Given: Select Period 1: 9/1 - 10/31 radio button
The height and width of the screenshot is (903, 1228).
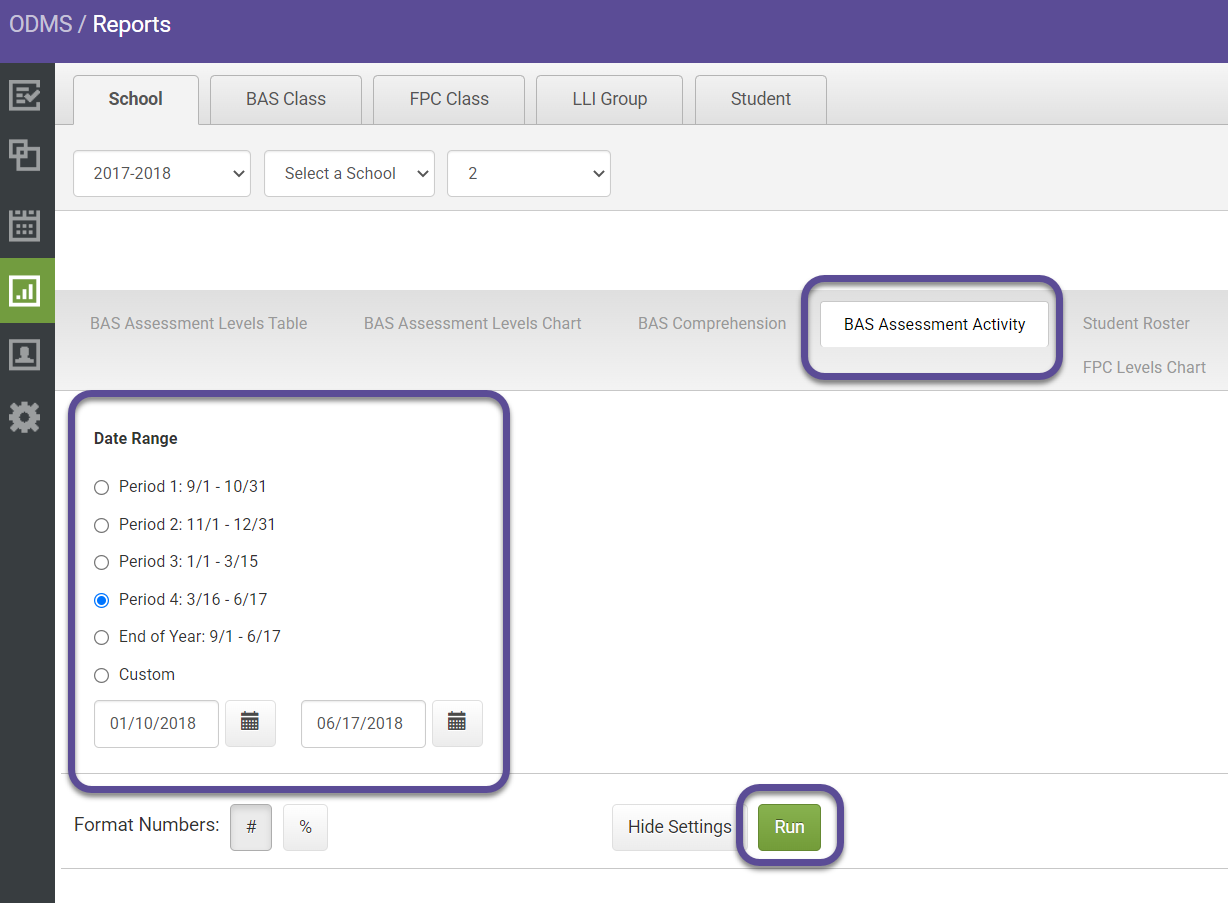Looking at the screenshot, I should (x=101, y=487).
